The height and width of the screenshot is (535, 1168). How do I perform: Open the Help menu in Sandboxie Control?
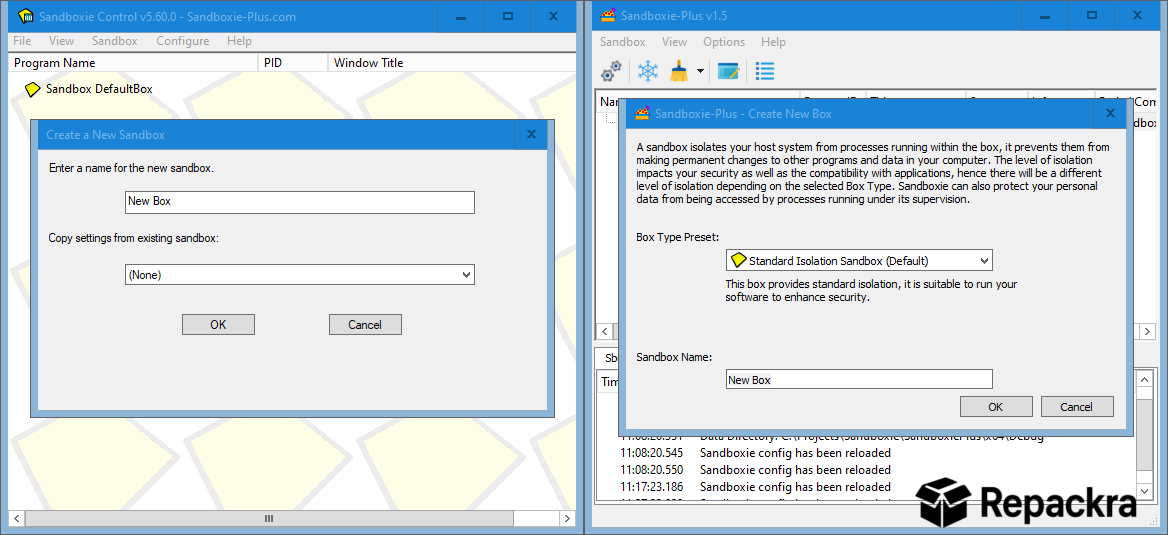click(239, 41)
